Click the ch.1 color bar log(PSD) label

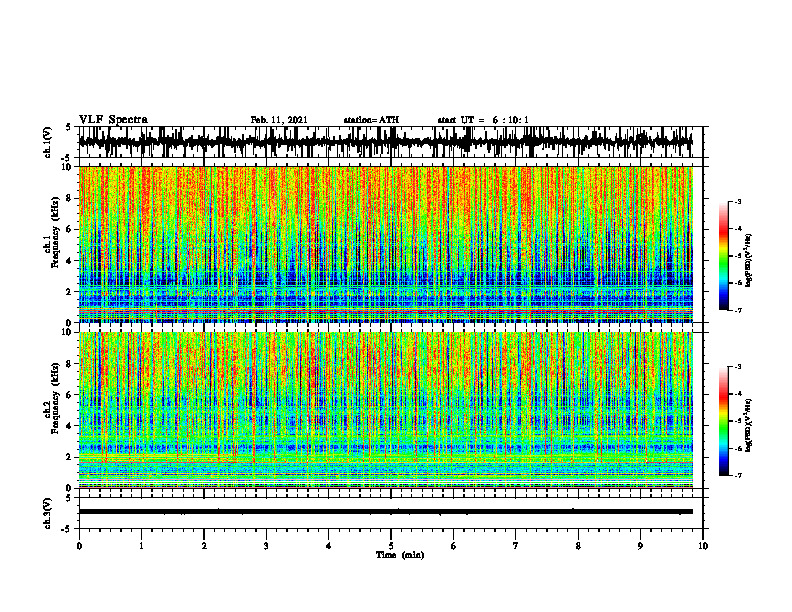[x=749, y=261]
